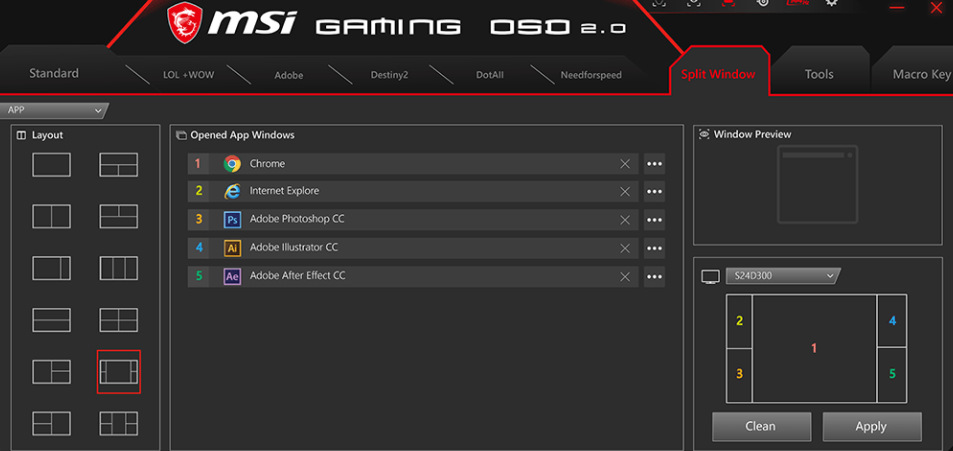Open the Destiny2 profile tab

pos(389,75)
